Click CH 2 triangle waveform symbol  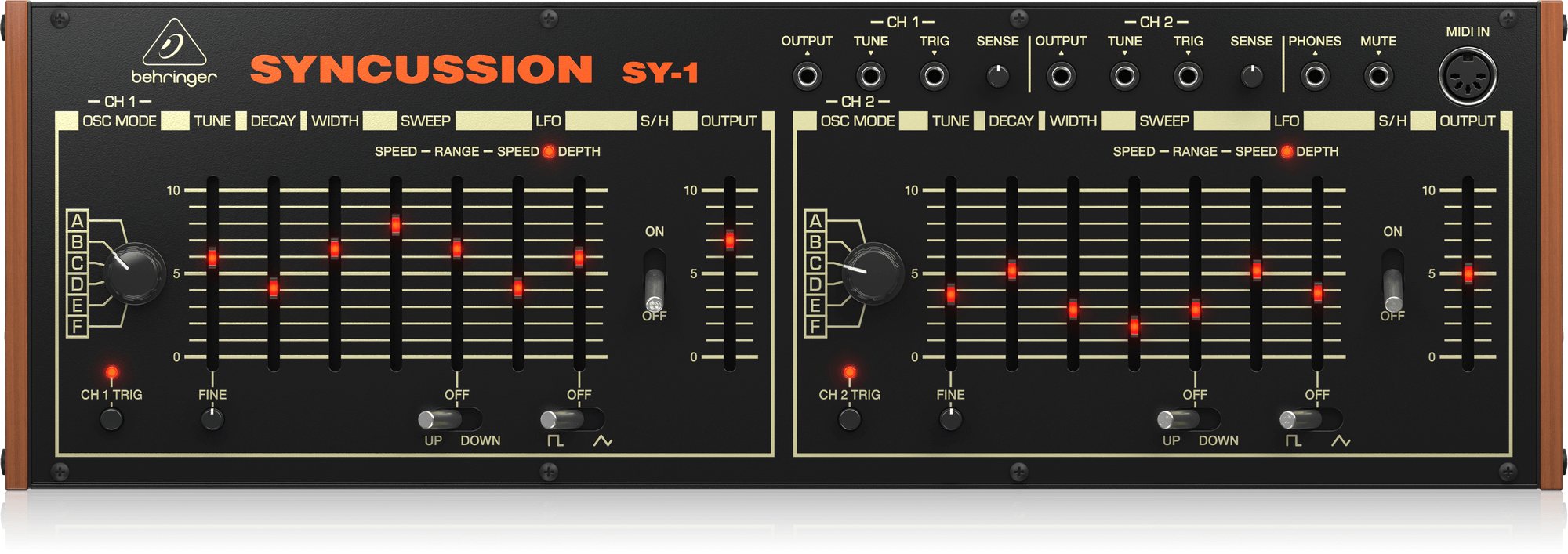(x=1341, y=441)
